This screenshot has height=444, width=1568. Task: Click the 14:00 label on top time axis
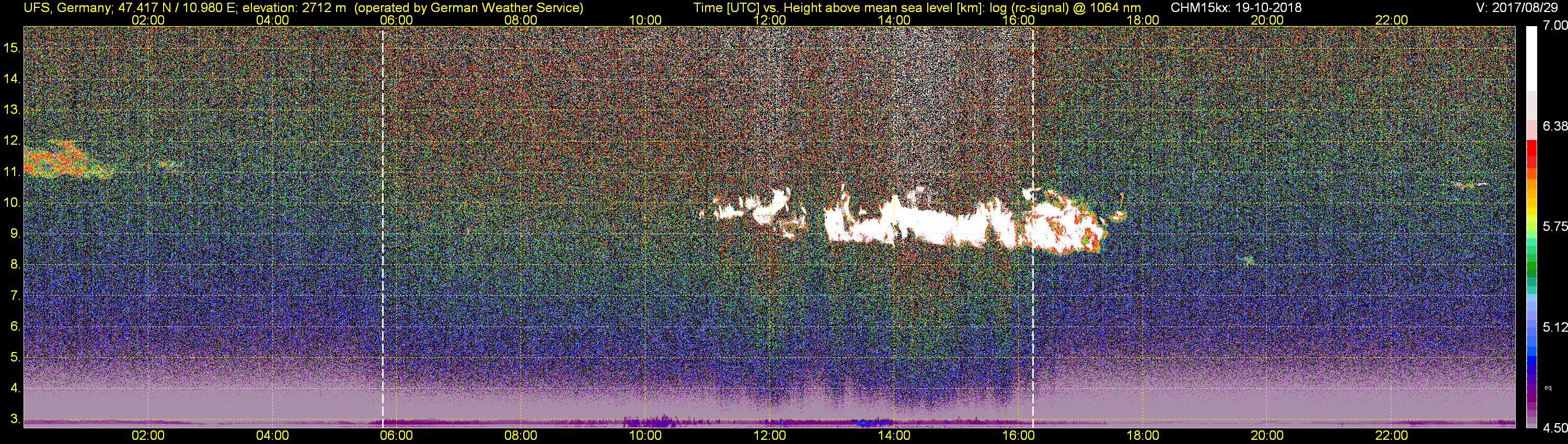point(894,20)
